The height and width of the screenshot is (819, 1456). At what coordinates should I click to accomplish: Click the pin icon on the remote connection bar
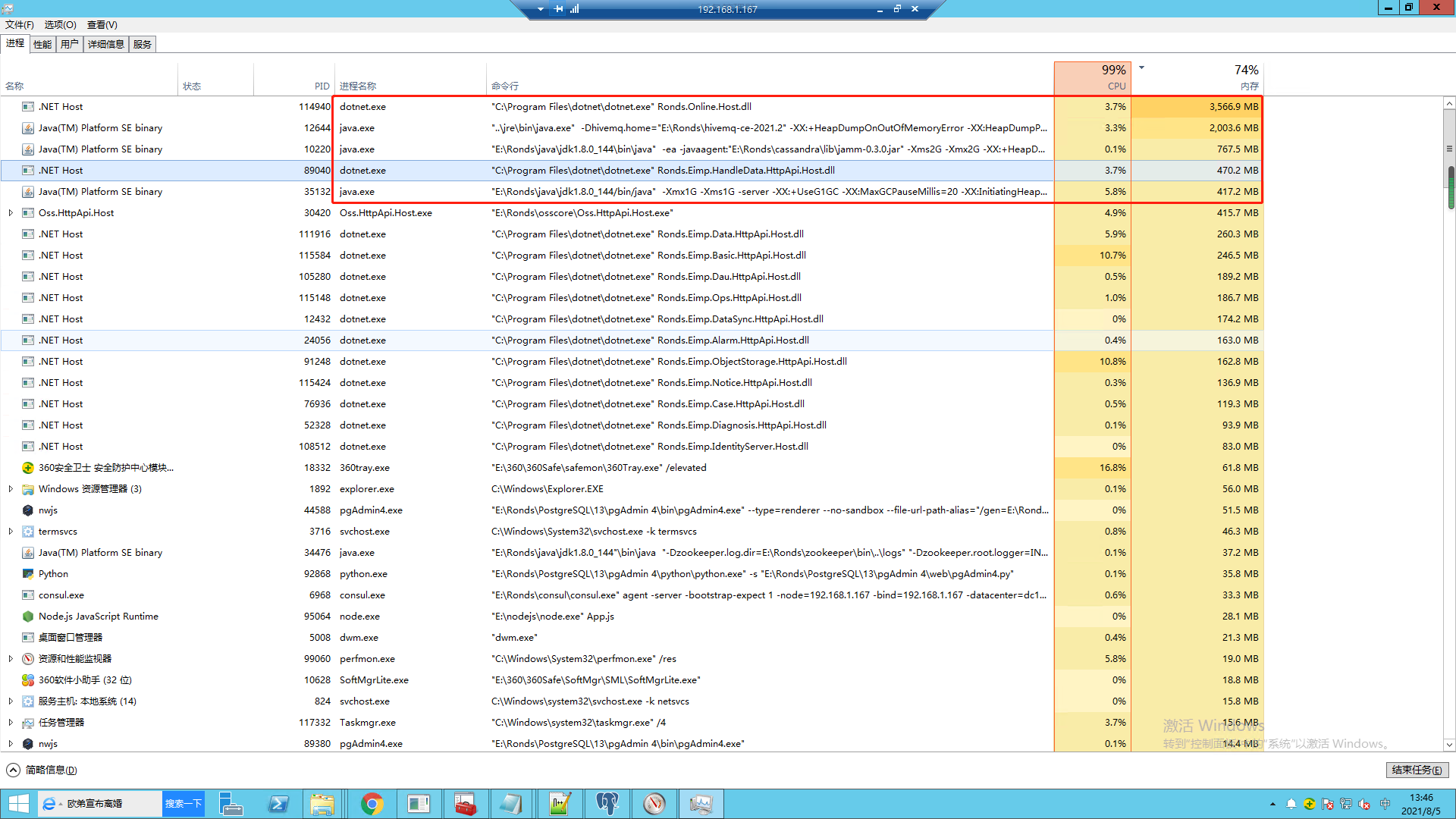click(x=559, y=9)
